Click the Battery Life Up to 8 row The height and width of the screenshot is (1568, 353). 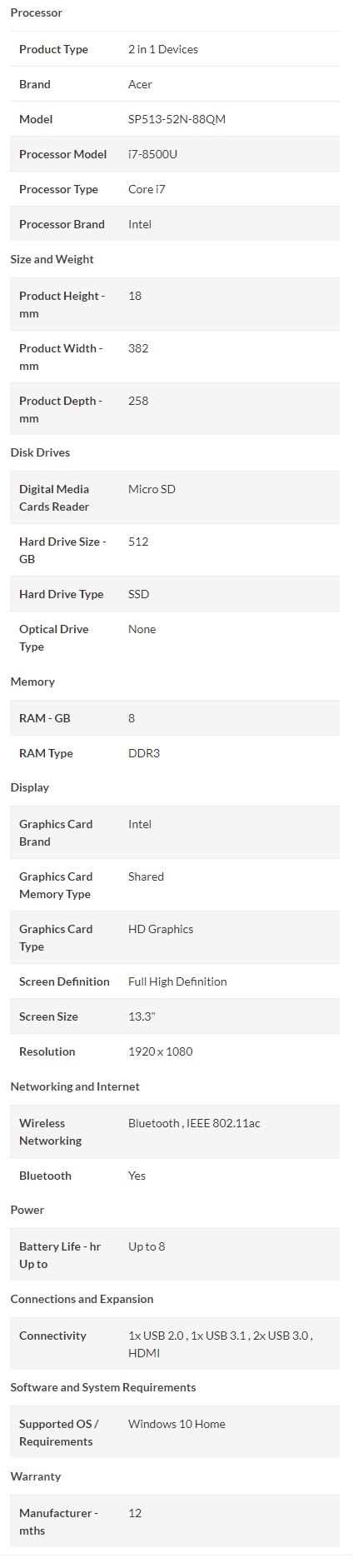[x=175, y=1255]
